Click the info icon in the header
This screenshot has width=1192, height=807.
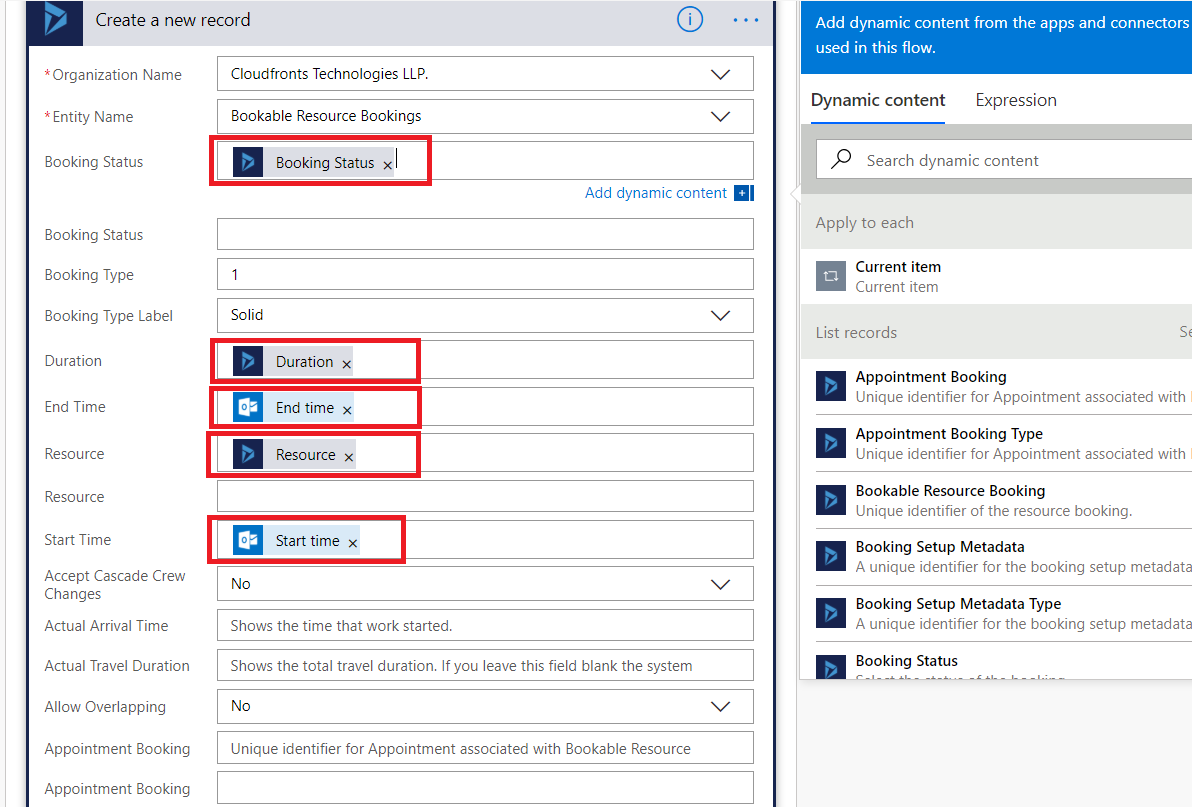coord(690,20)
